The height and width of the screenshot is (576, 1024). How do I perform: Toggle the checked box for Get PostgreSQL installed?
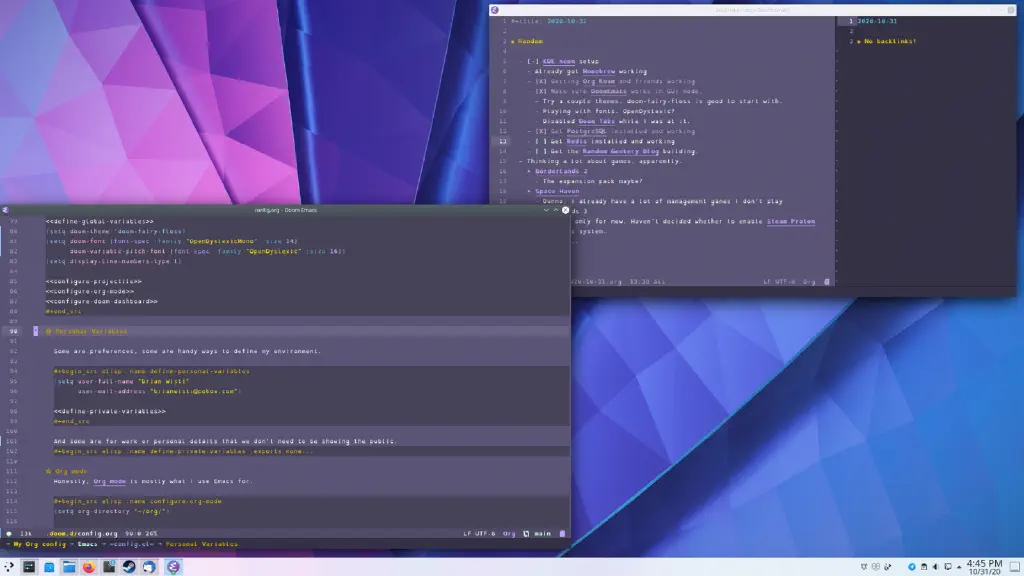(541, 131)
